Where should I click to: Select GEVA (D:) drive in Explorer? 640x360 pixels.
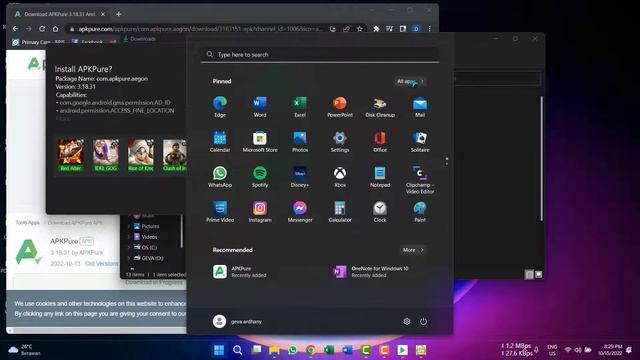click(149, 258)
